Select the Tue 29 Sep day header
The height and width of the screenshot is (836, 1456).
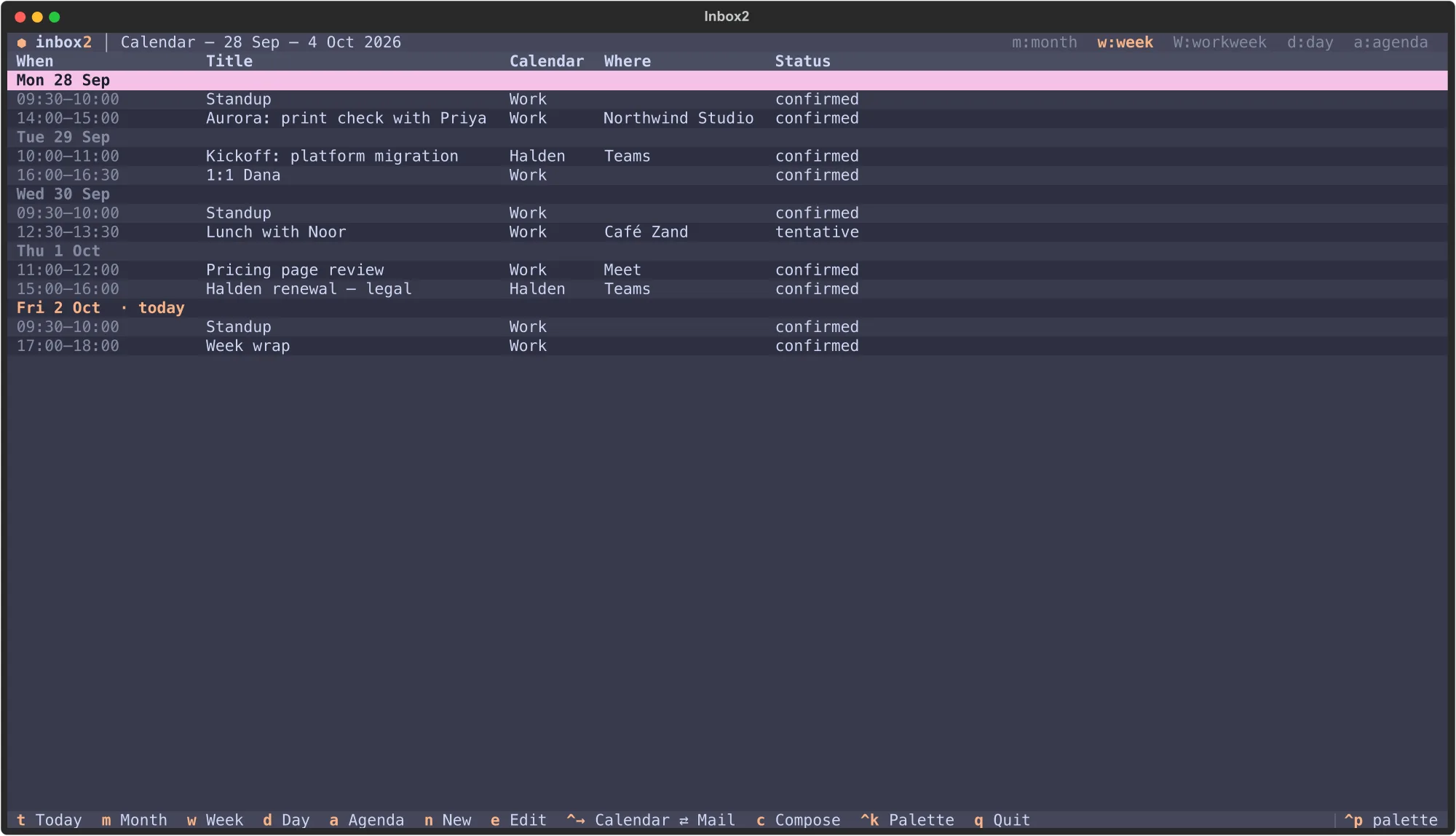[x=727, y=137]
